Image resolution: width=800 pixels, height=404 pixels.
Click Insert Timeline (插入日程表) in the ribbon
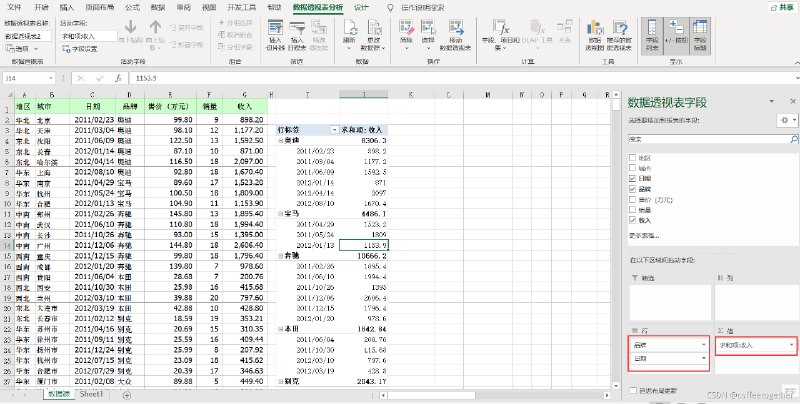pos(297,35)
